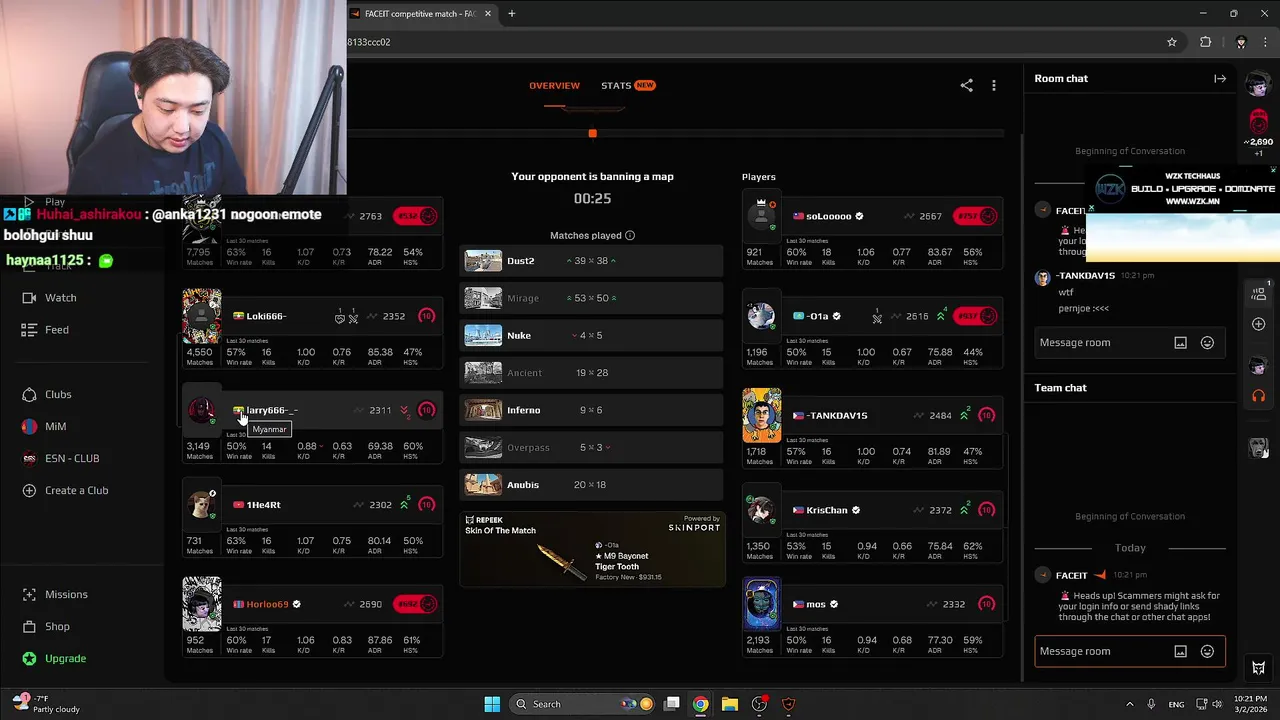Open image upload in Message room field
This screenshot has height=720, width=1280.
pos(1180,343)
